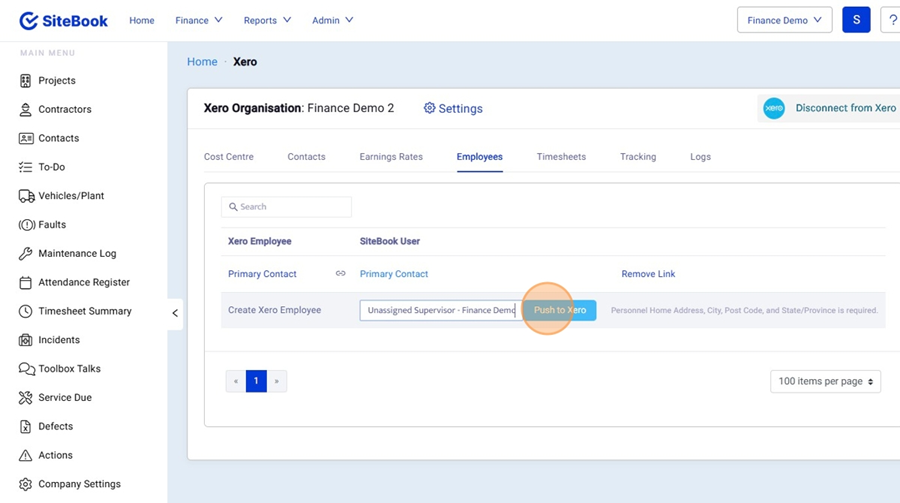Click the Remove Link link
The height and width of the screenshot is (503, 900).
[x=648, y=274]
